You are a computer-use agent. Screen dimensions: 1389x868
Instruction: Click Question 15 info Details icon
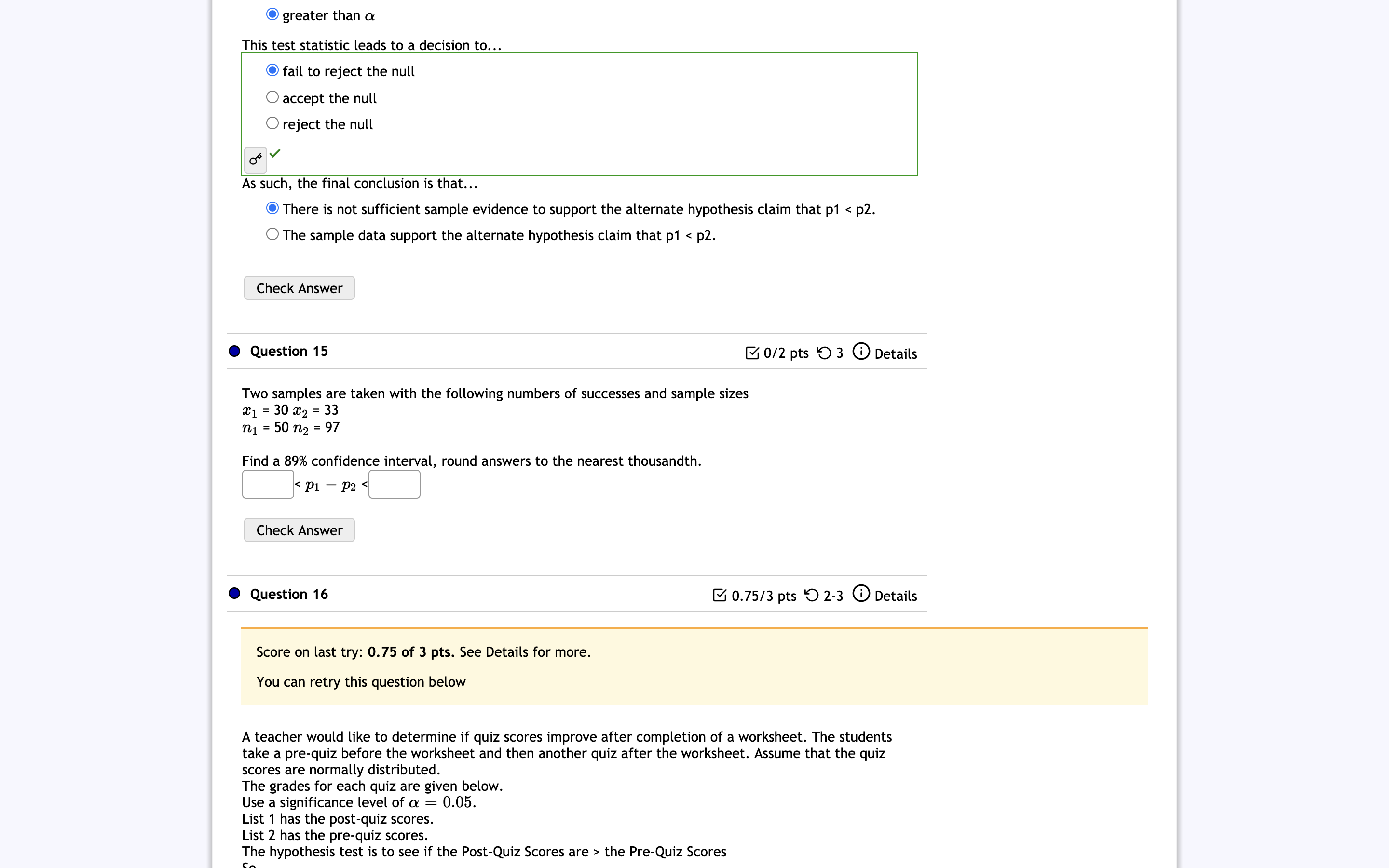coord(861,352)
